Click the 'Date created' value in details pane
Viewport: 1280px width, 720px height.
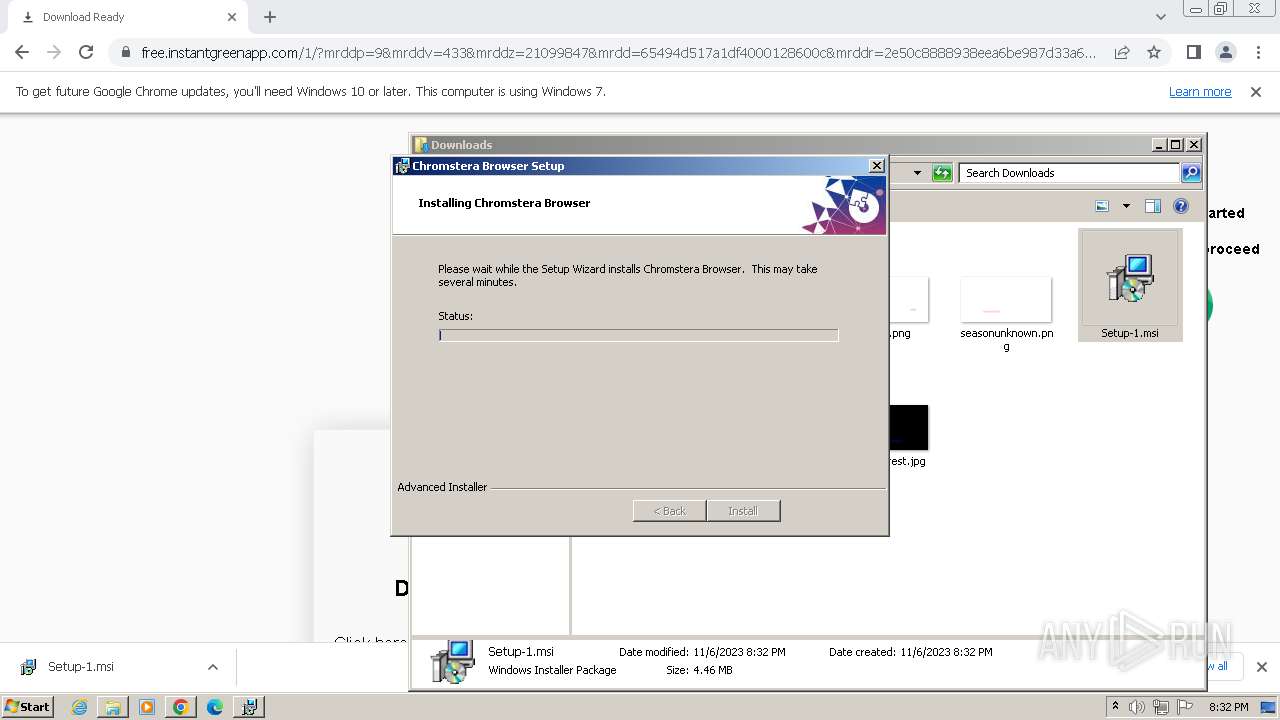pyautogui.click(x=946, y=652)
